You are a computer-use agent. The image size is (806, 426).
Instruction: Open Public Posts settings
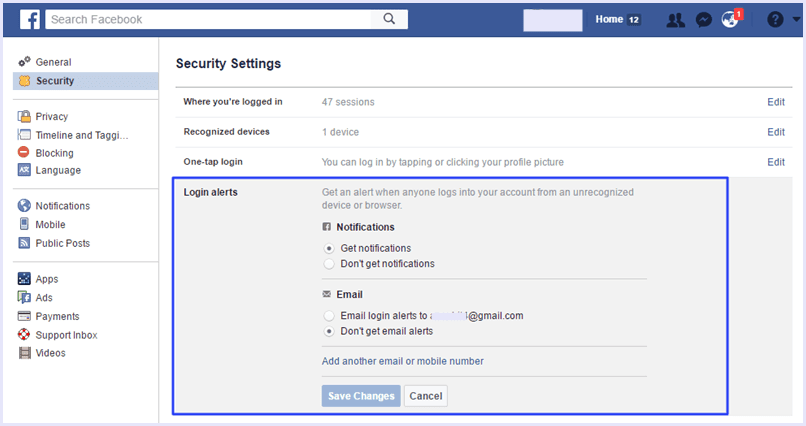point(63,243)
